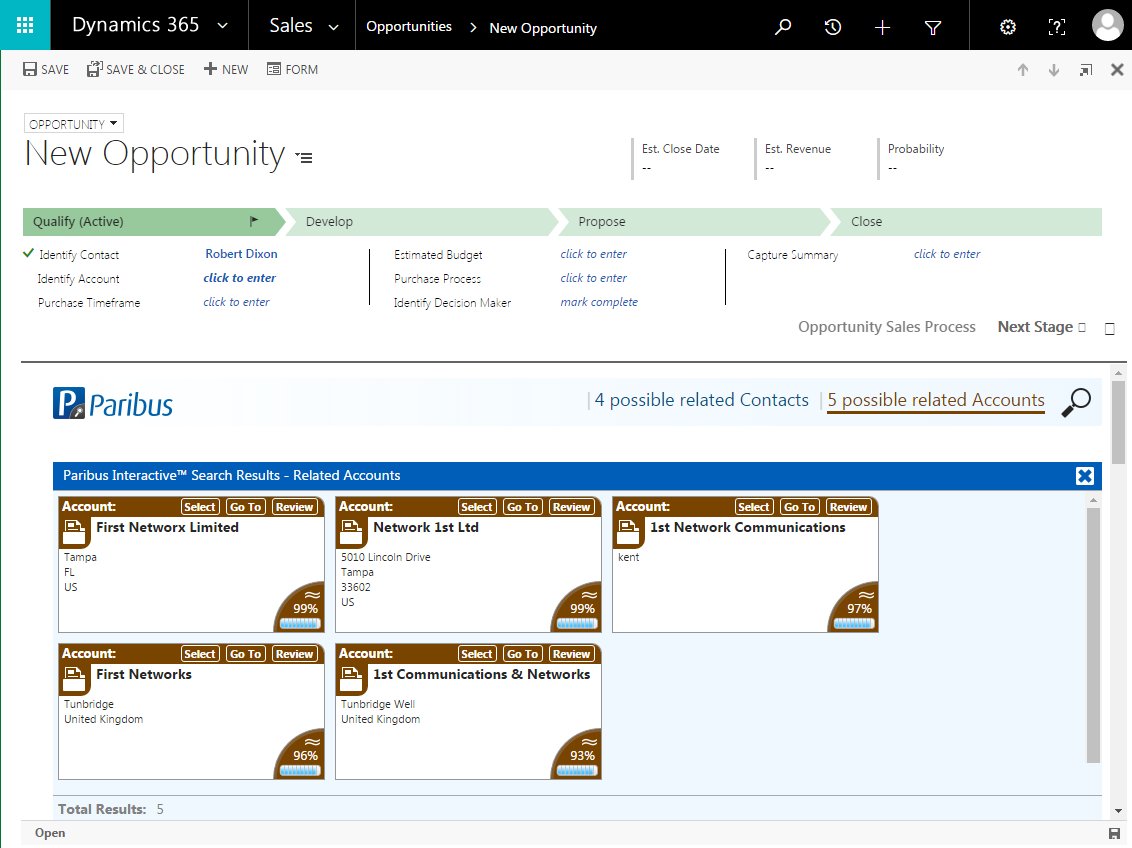The height and width of the screenshot is (848, 1132).
Task: Select the Close stage
Action: pos(967,222)
